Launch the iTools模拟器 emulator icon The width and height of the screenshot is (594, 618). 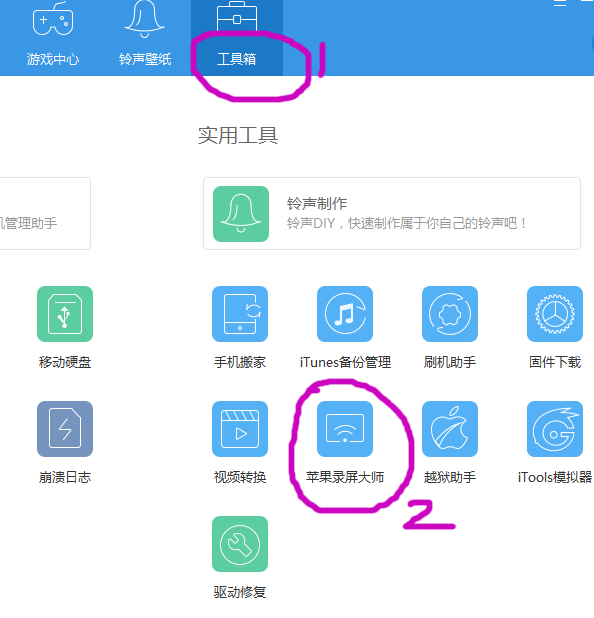[x=555, y=429]
